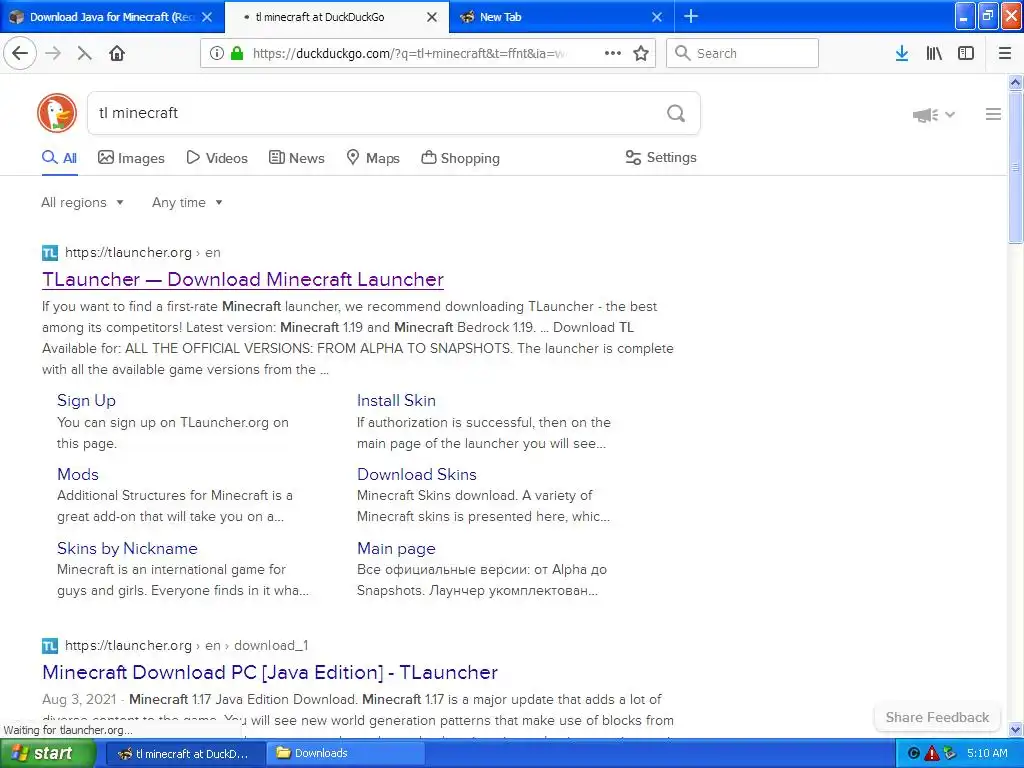Toggle the sidebar view icon
1024x768 pixels.
[x=966, y=54]
